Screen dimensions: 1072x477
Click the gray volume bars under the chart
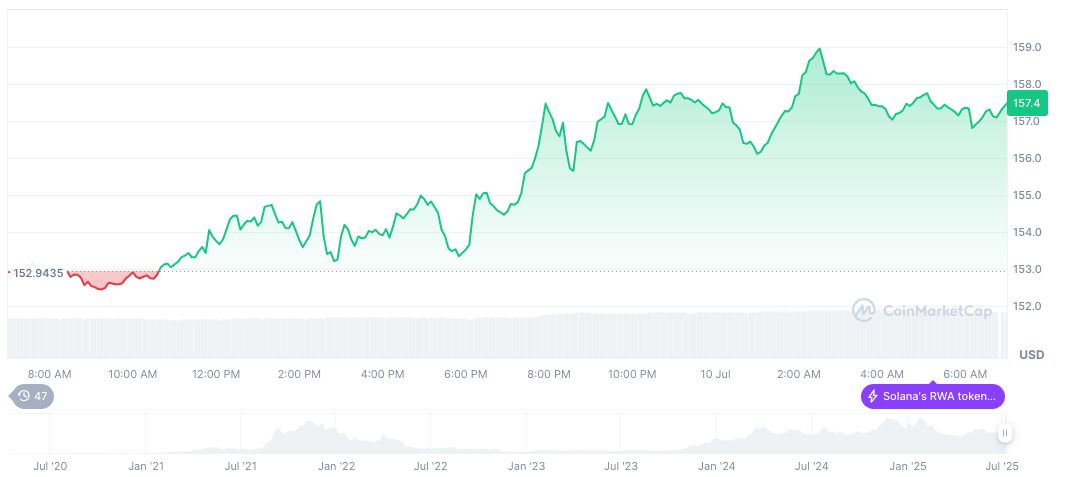500,337
